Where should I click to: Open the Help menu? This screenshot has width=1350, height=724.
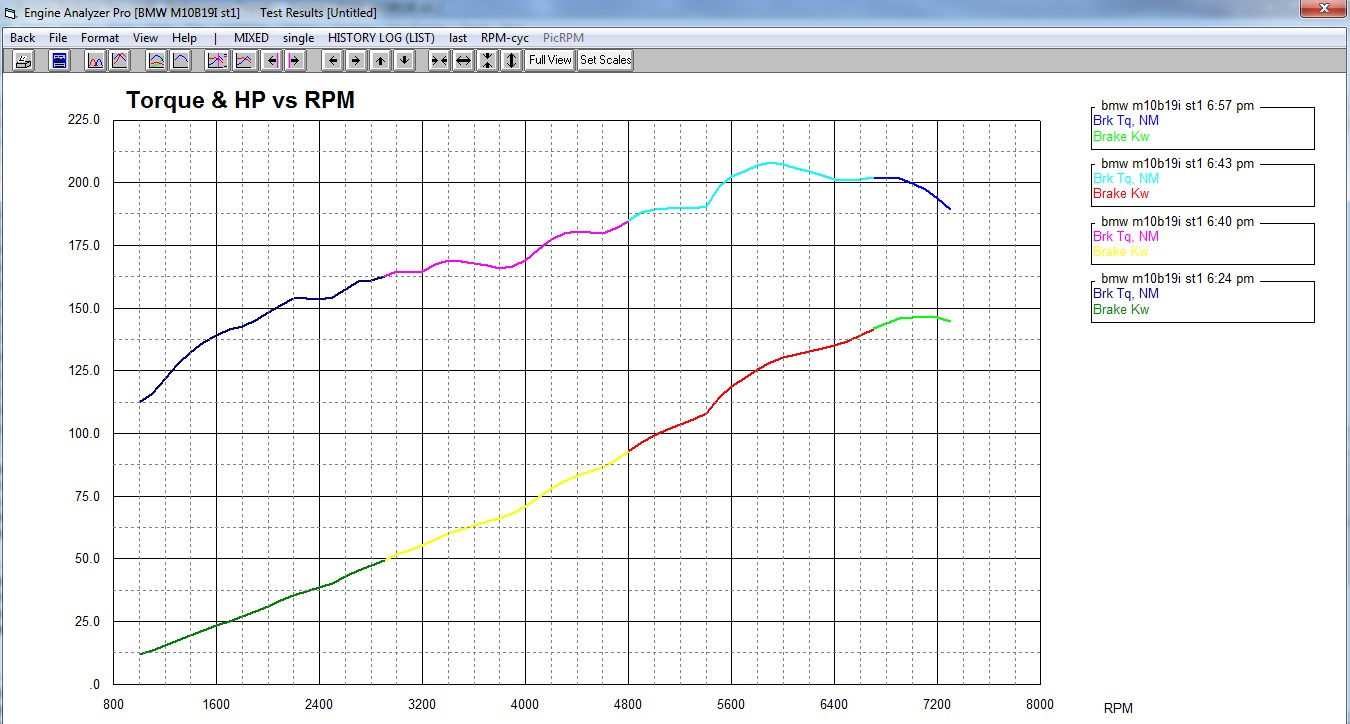pyautogui.click(x=184, y=37)
